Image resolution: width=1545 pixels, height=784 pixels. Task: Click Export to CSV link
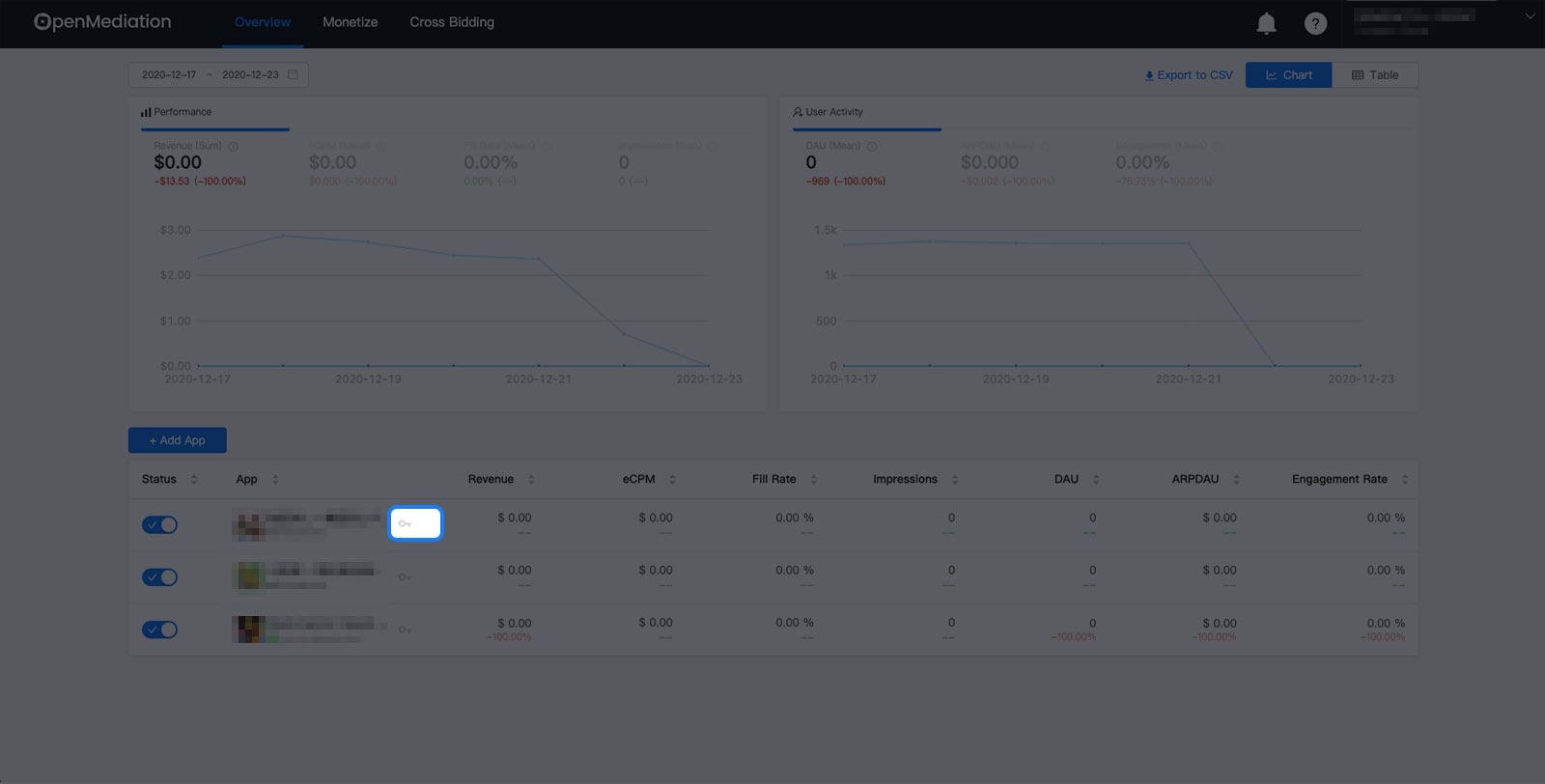tap(1189, 75)
